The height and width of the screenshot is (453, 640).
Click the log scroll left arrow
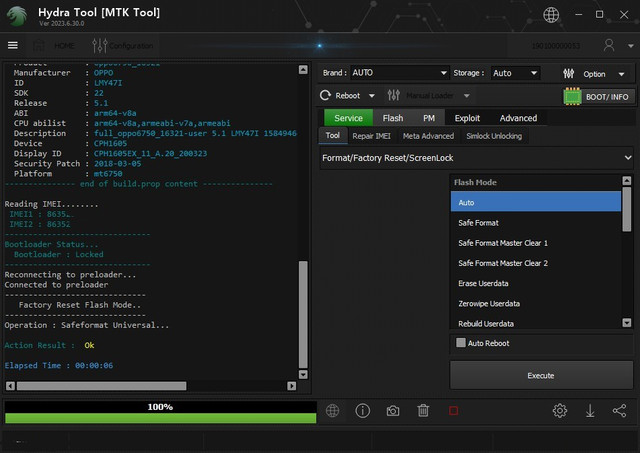(x=10, y=386)
